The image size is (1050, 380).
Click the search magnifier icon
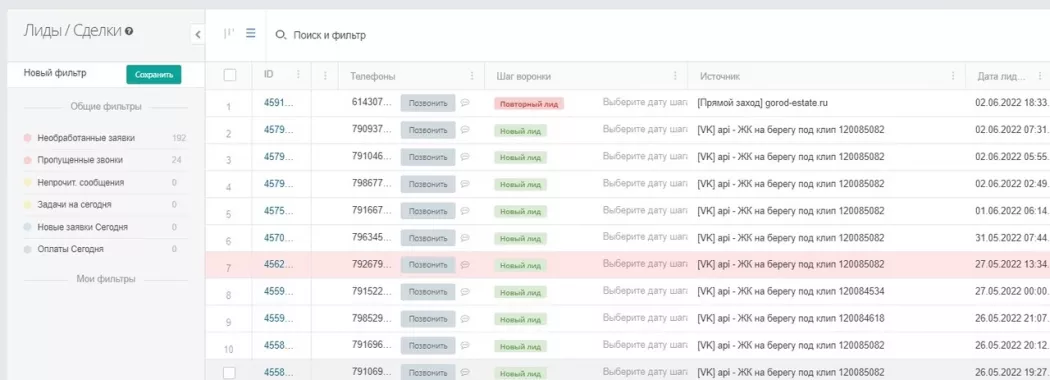click(x=281, y=35)
